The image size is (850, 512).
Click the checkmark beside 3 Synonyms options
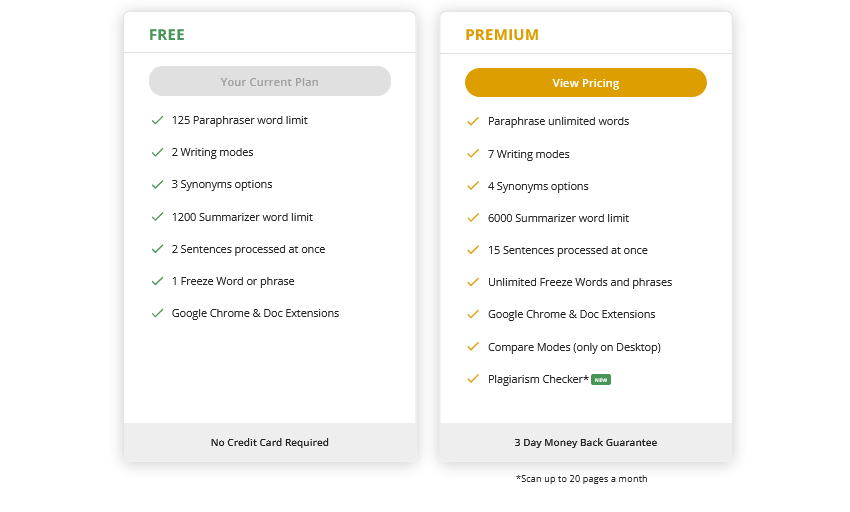pyautogui.click(x=157, y=184)
